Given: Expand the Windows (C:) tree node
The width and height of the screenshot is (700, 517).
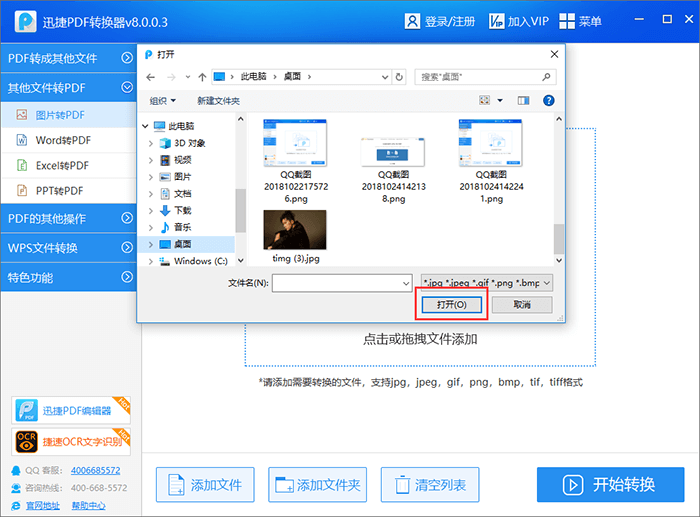Looking at the screenshot, I should pos(150,261).
